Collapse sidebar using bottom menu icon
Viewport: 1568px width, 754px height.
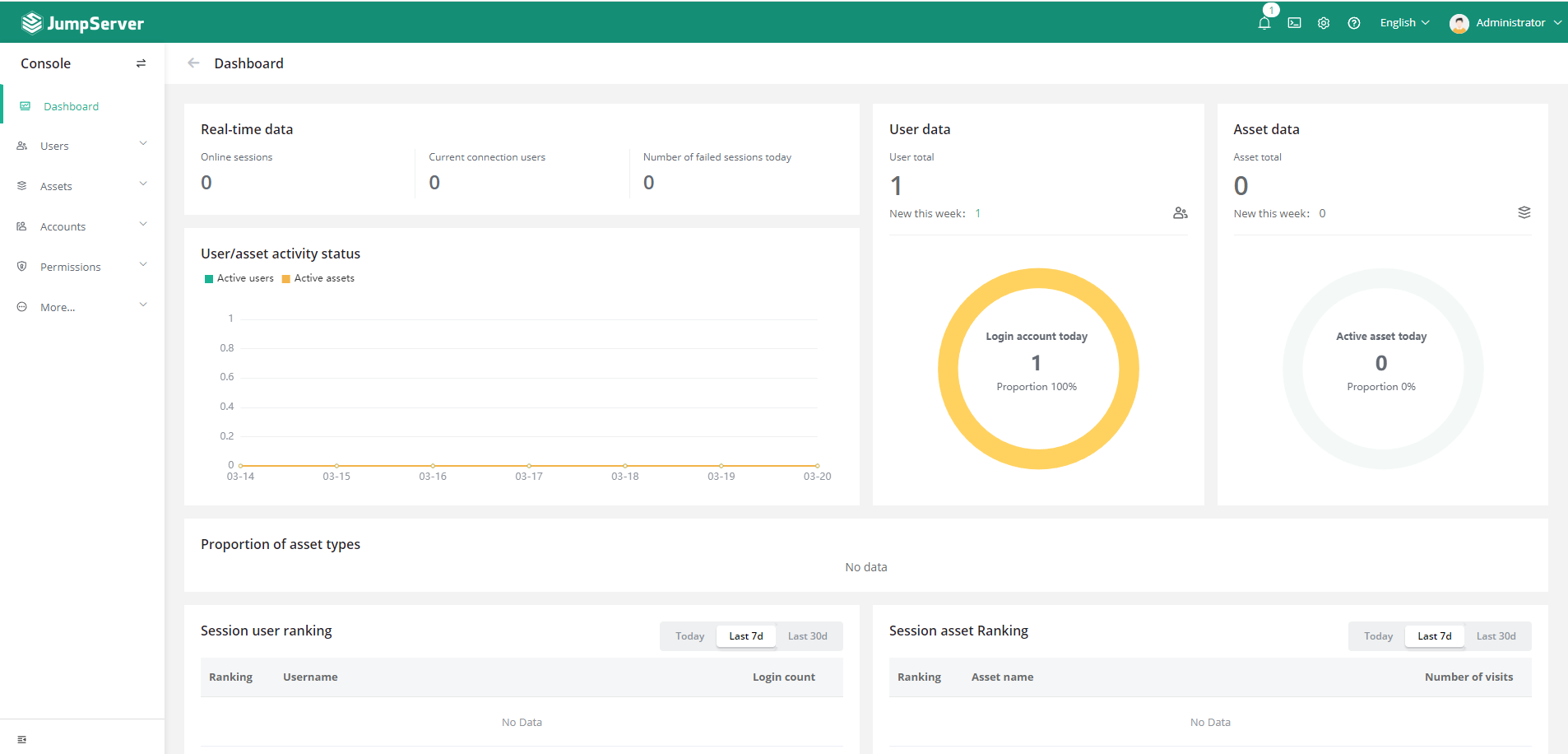[x=22, y=739]
